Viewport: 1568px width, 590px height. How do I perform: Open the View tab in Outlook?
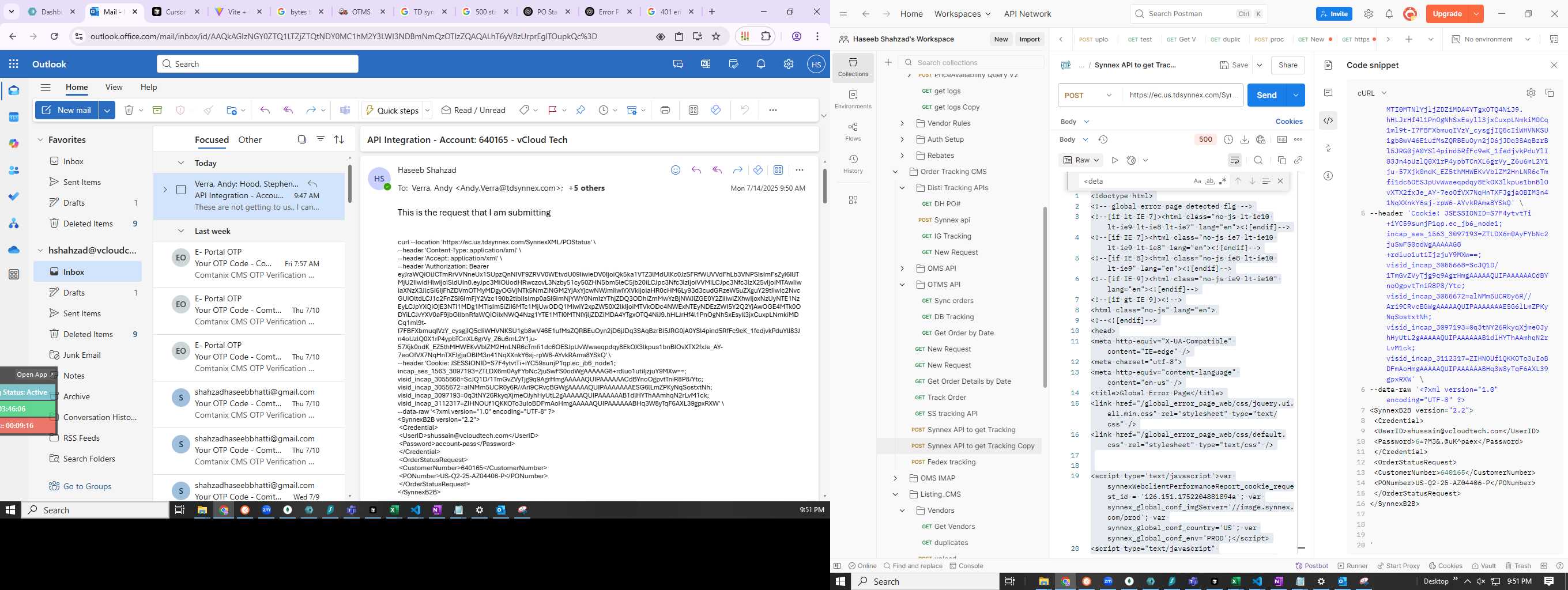click(114, 87)
